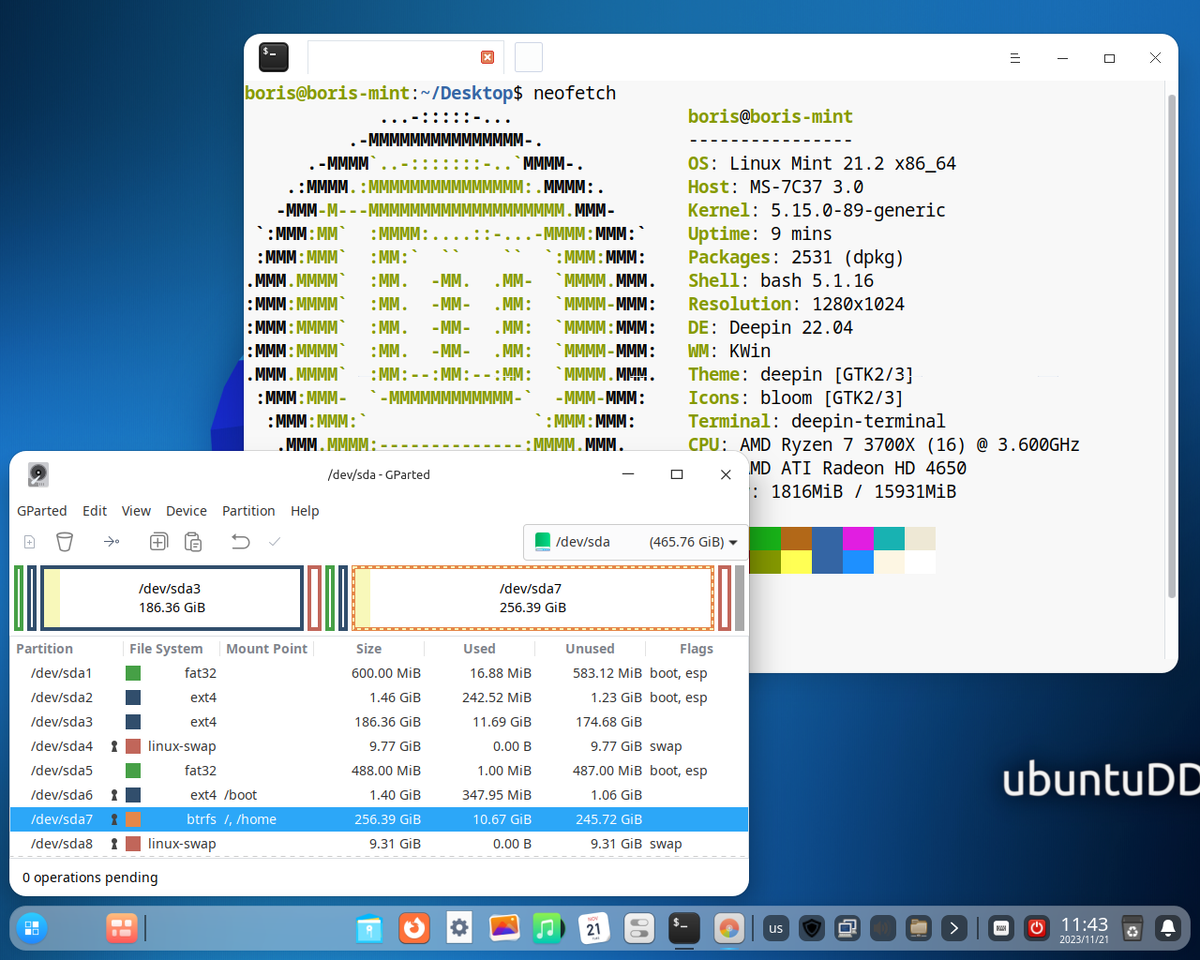The width and height of the screenshot is (1200, 960).
Task: Select the Resize/Move partition tool
Action: 112,541
